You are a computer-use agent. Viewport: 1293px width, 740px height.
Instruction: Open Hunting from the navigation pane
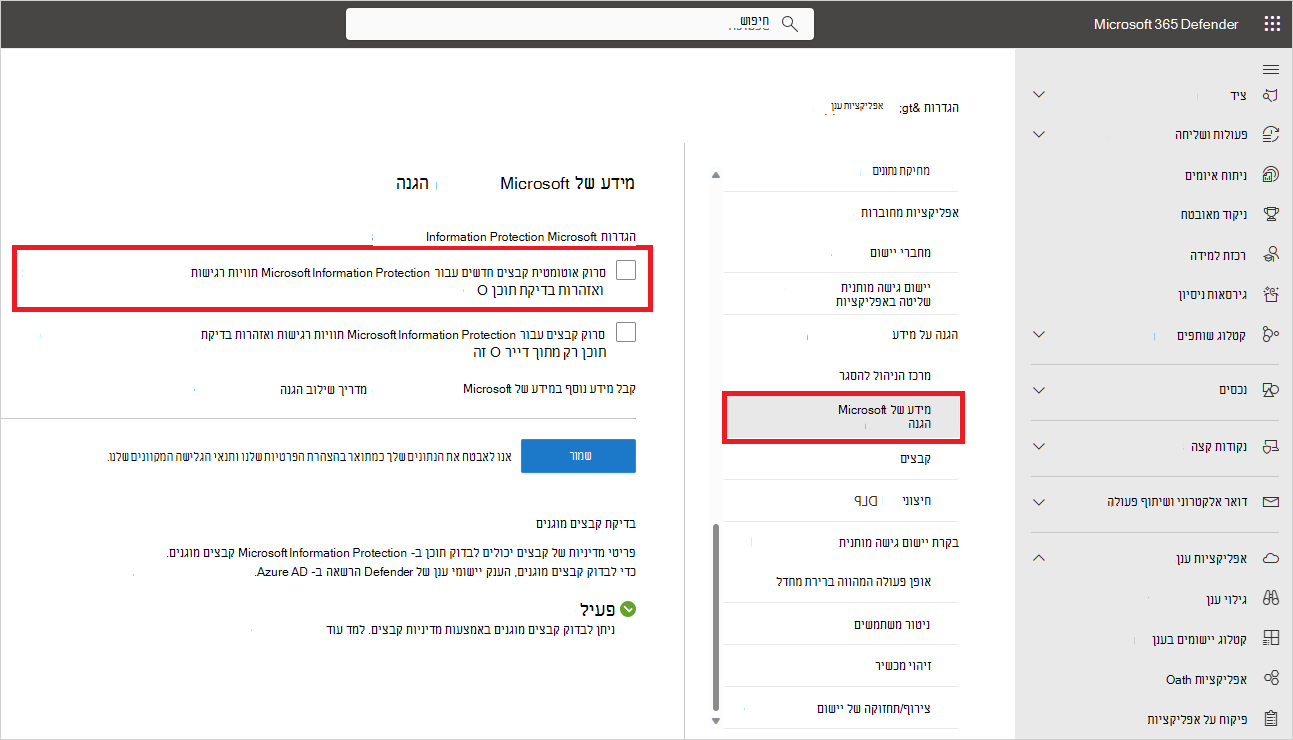tap(1239, 93)
